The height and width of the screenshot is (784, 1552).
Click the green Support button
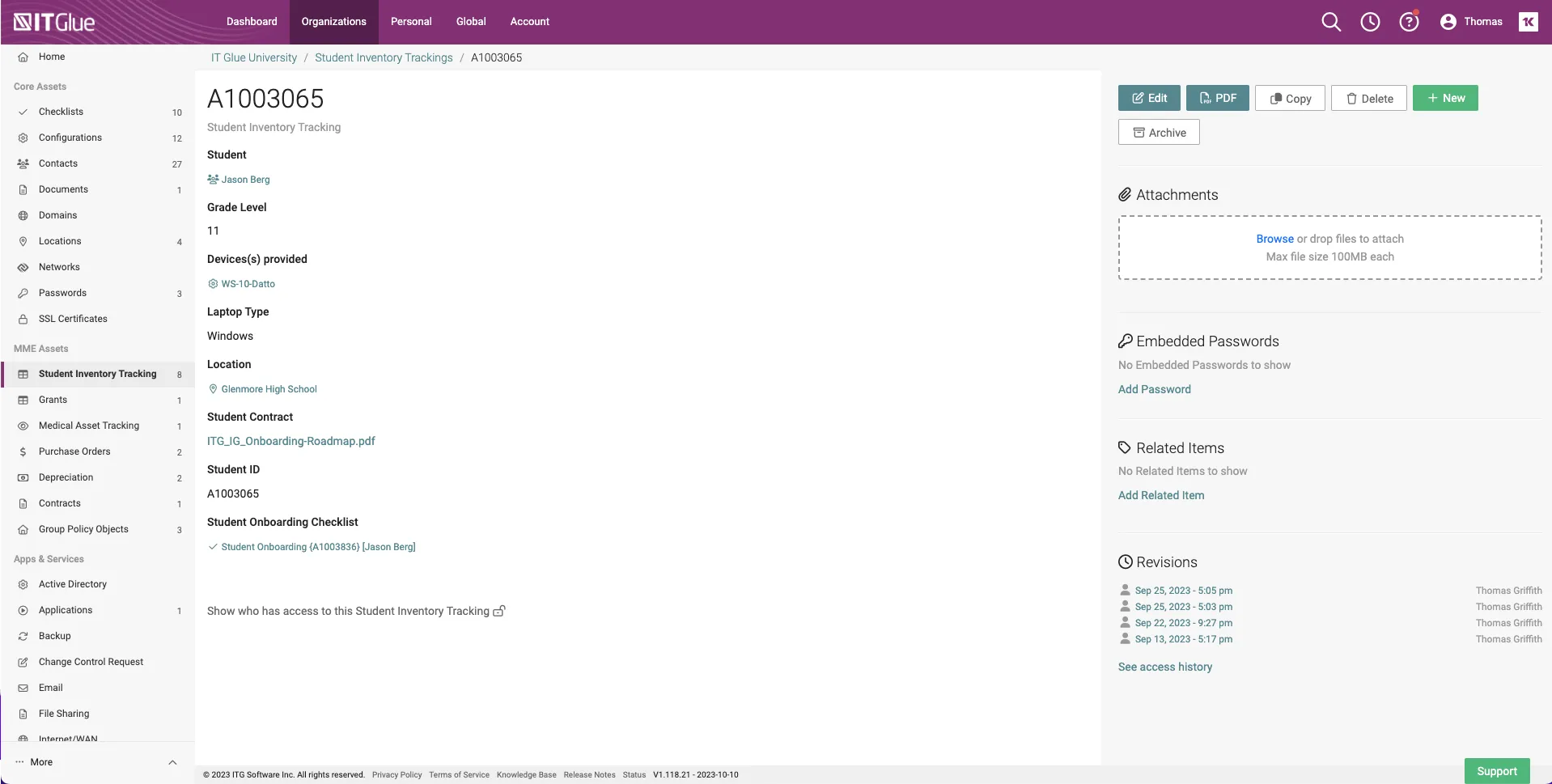click(1496, 771)
